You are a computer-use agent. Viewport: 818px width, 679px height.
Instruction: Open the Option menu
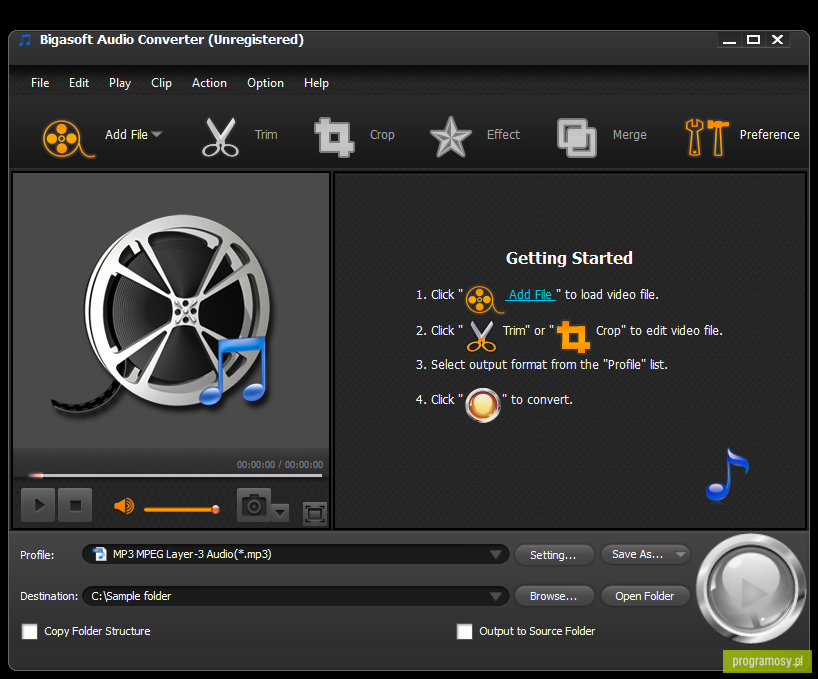pos(266,83)
